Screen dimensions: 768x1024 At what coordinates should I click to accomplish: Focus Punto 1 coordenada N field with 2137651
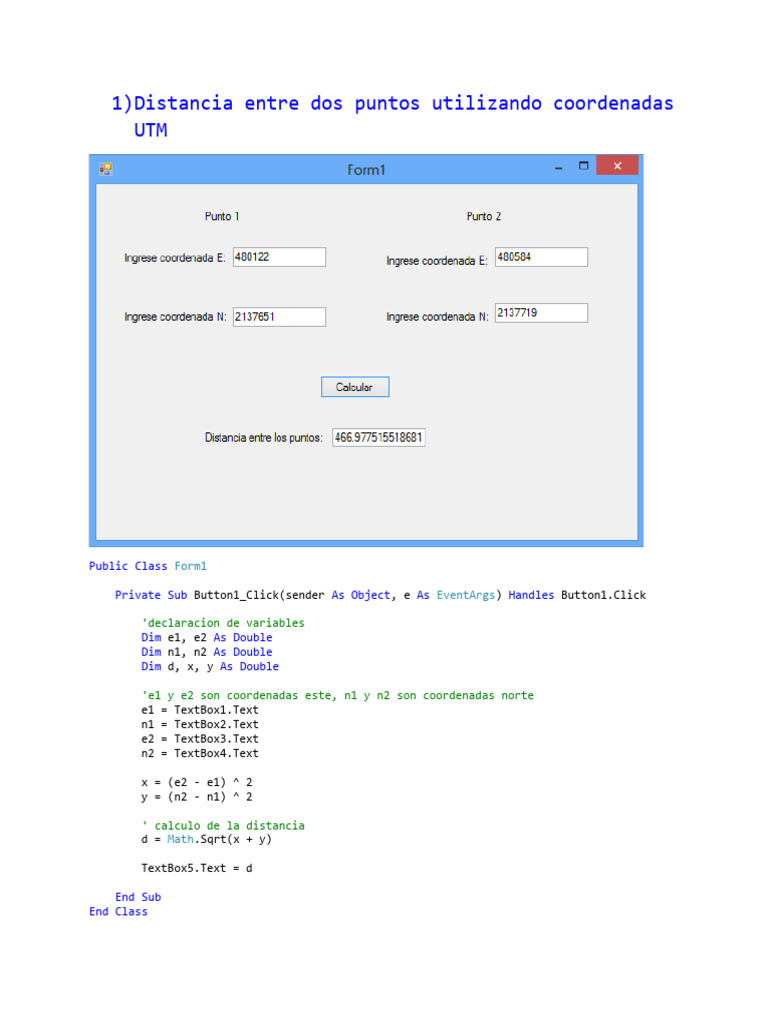[x=279, y=317]
